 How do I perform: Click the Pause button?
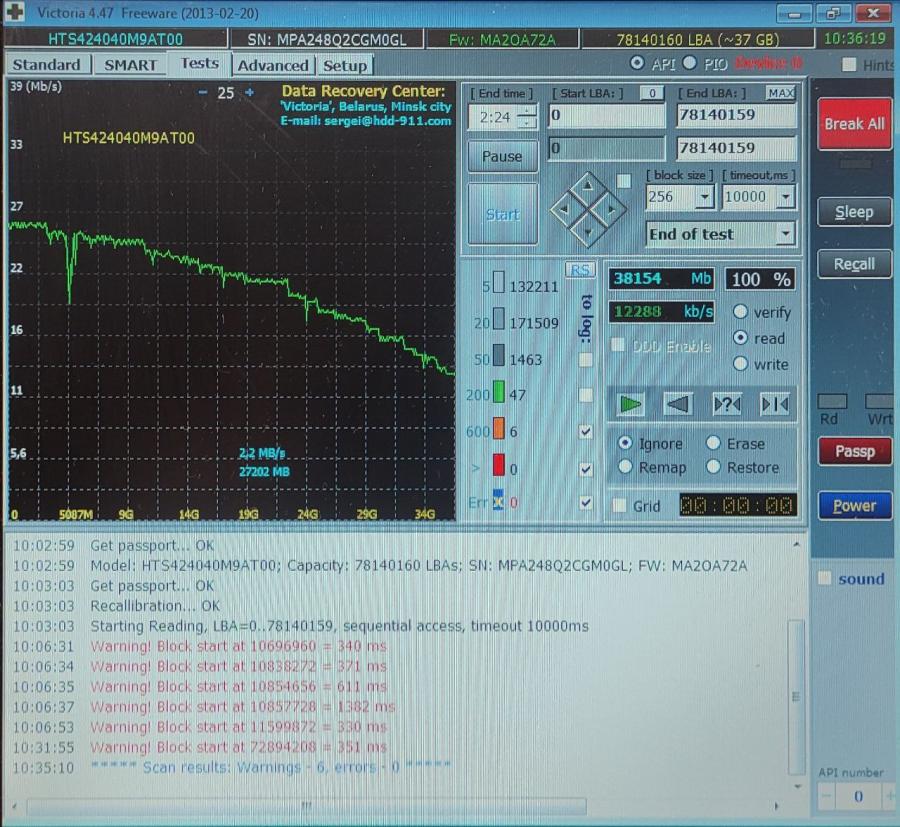pos(502,156)
